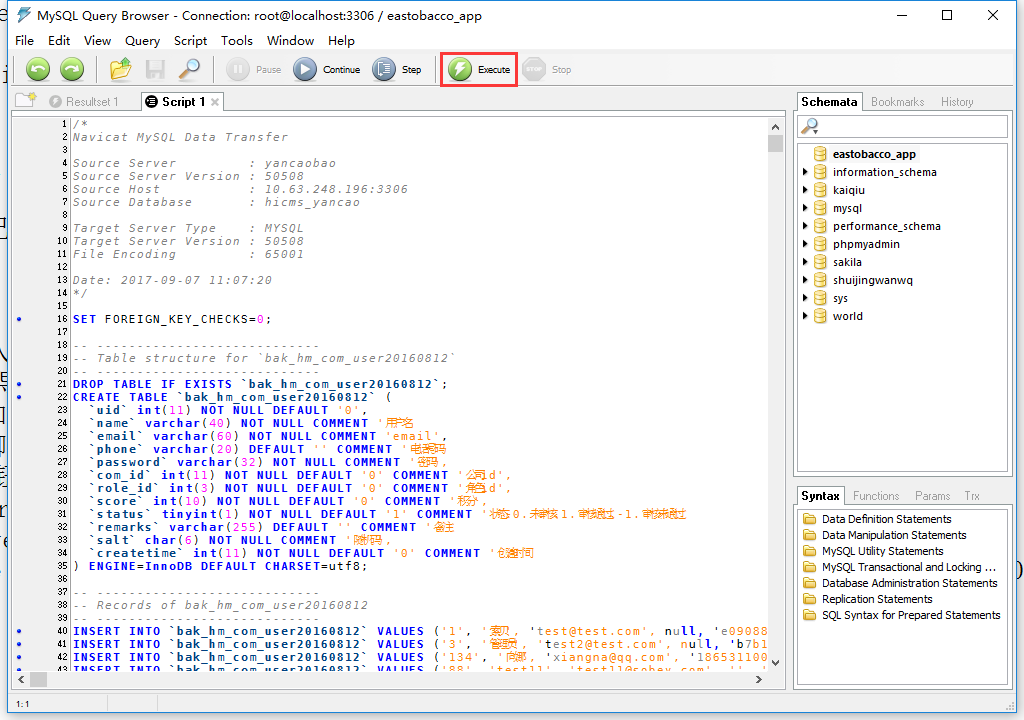The image size is (1024, 720).
Task: Close the Script 1 tab
Action: pyautogui.click(x=214, y=102)
